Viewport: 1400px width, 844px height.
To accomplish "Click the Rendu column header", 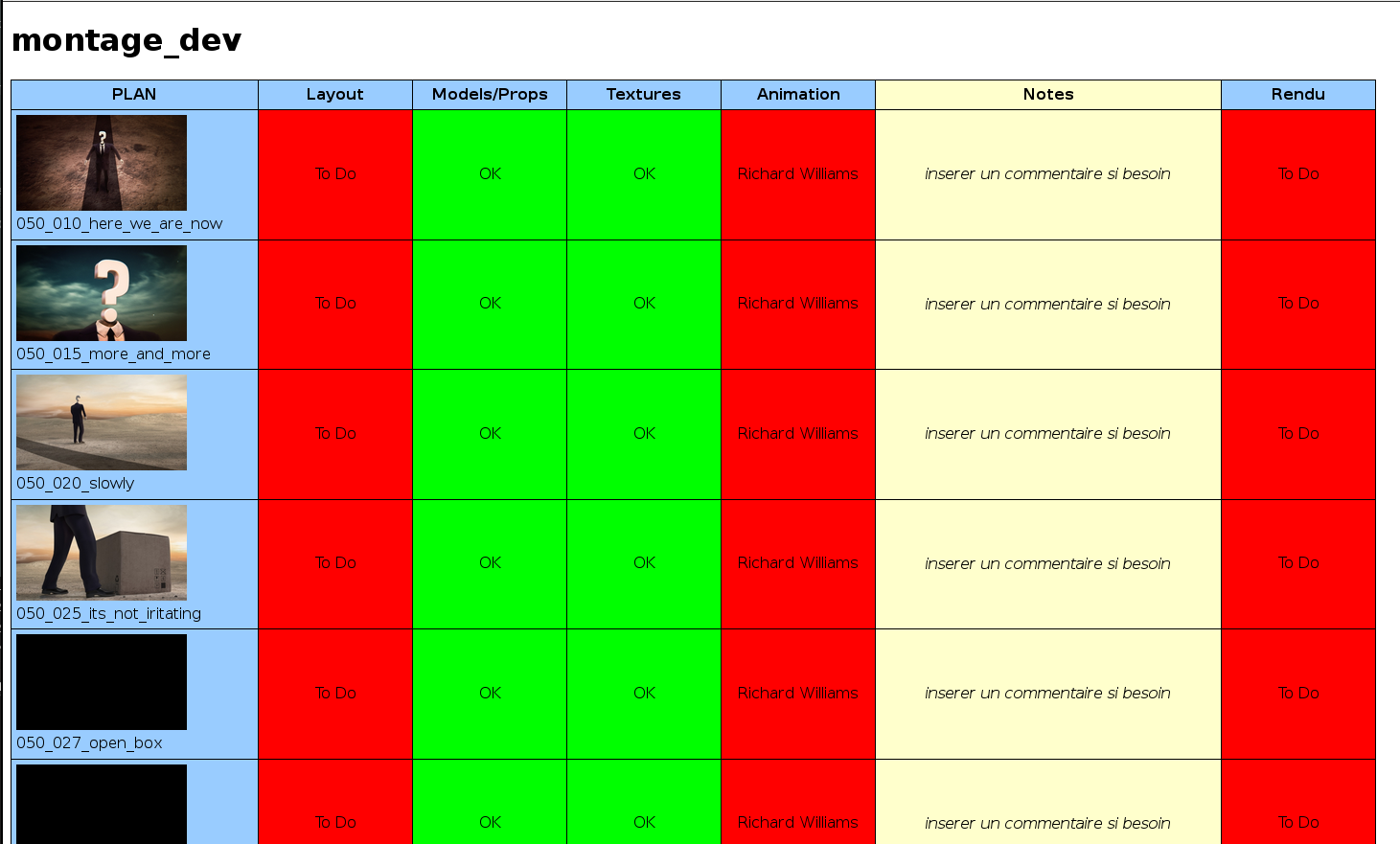I will pos(1298,94).
